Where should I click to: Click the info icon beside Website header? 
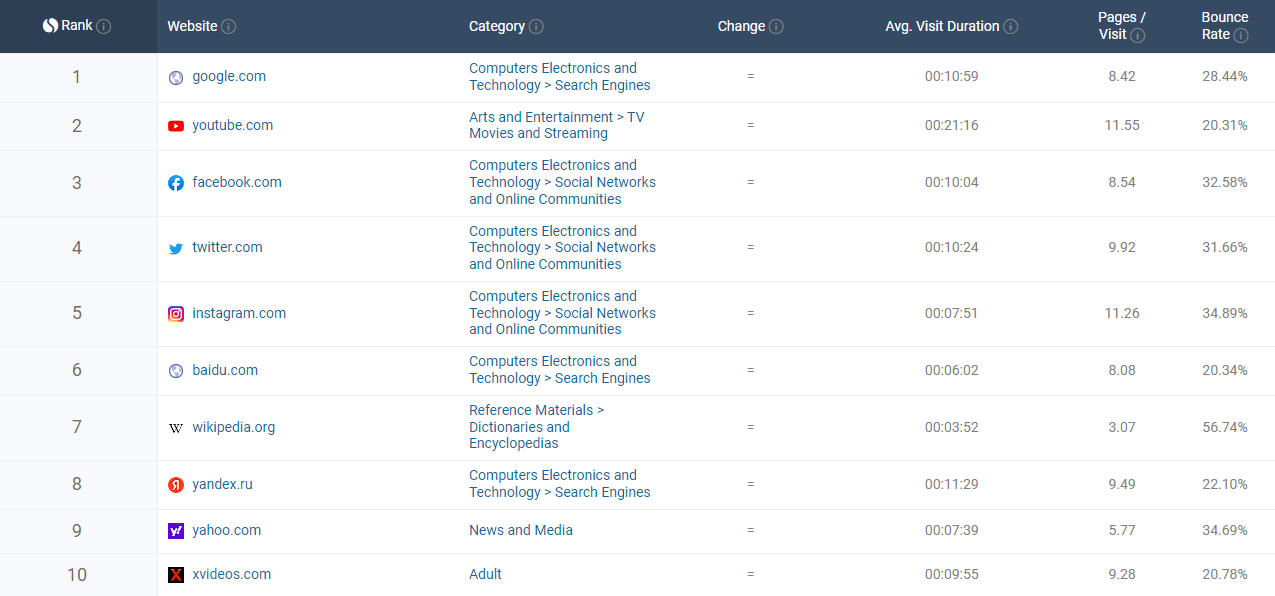(x=229, y=27)
